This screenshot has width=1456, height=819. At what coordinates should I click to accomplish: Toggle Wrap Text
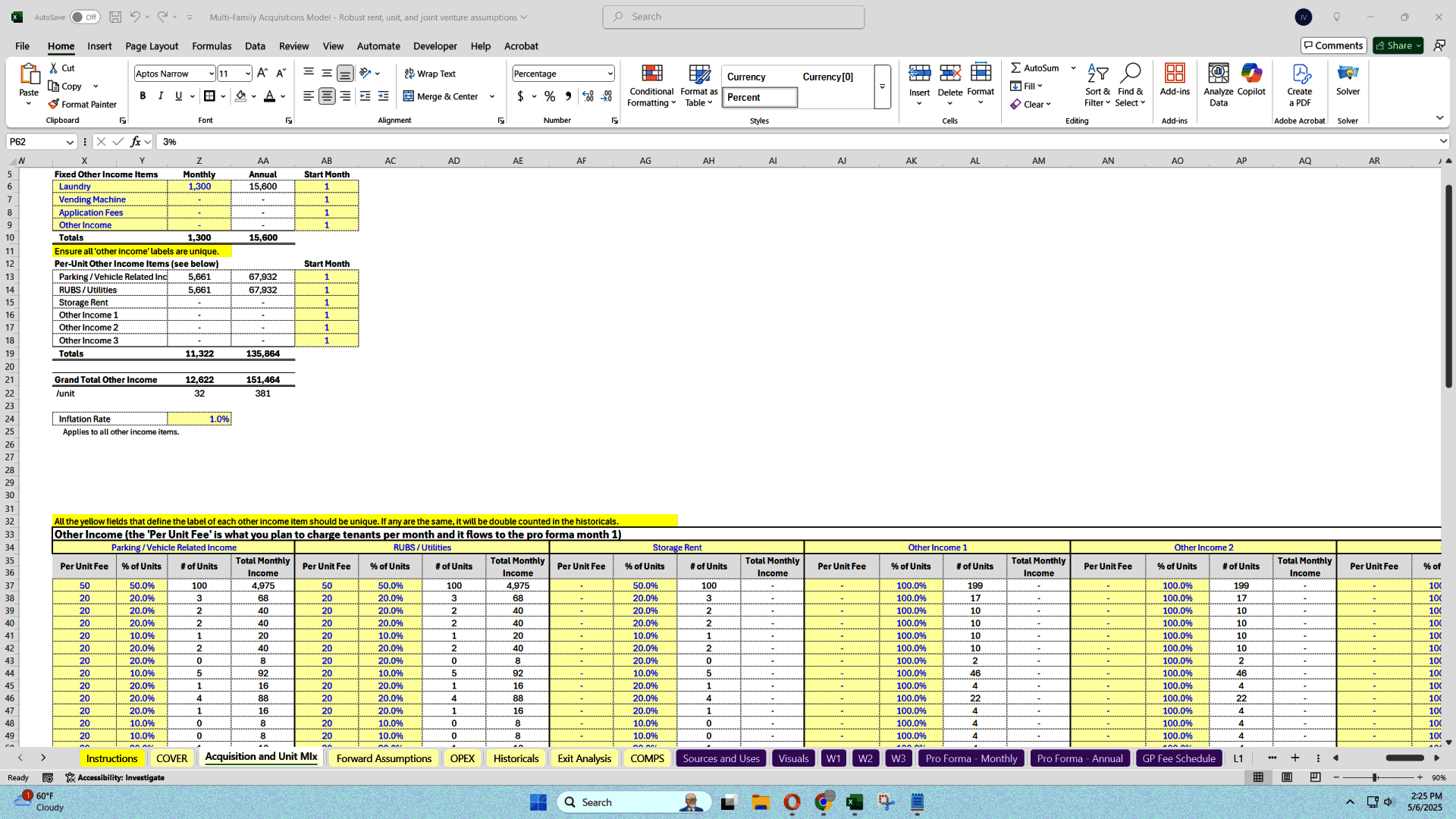pyautogui.click(x=430, y=74)
